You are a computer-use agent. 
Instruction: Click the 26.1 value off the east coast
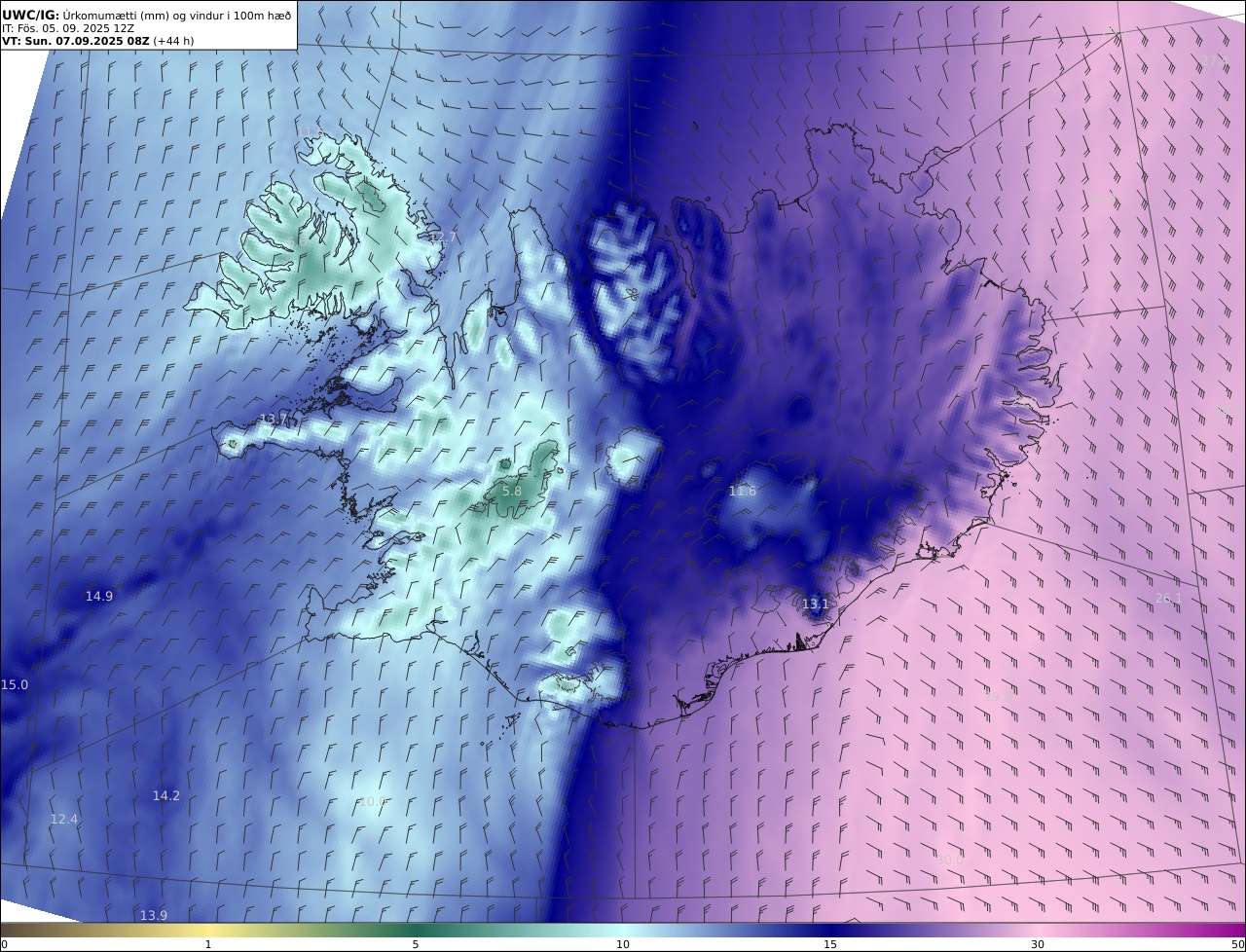pos(1168,599)
